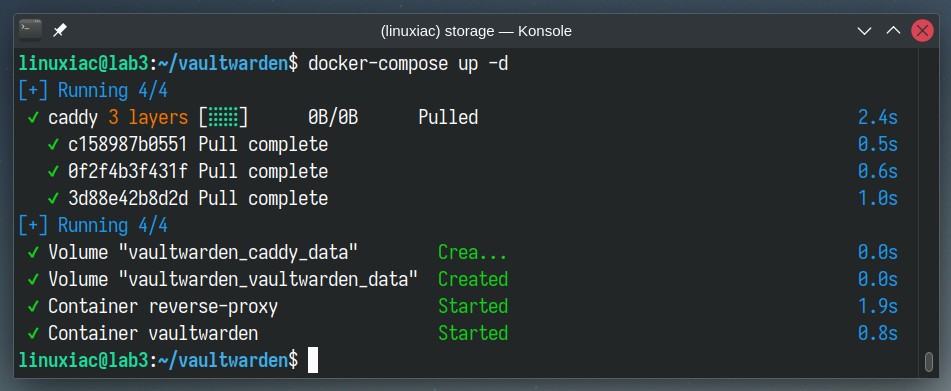The width and height of the screenshot is (951, 391).
Task: Click the check beside Container vaultwarden
Action: point(33,333)
